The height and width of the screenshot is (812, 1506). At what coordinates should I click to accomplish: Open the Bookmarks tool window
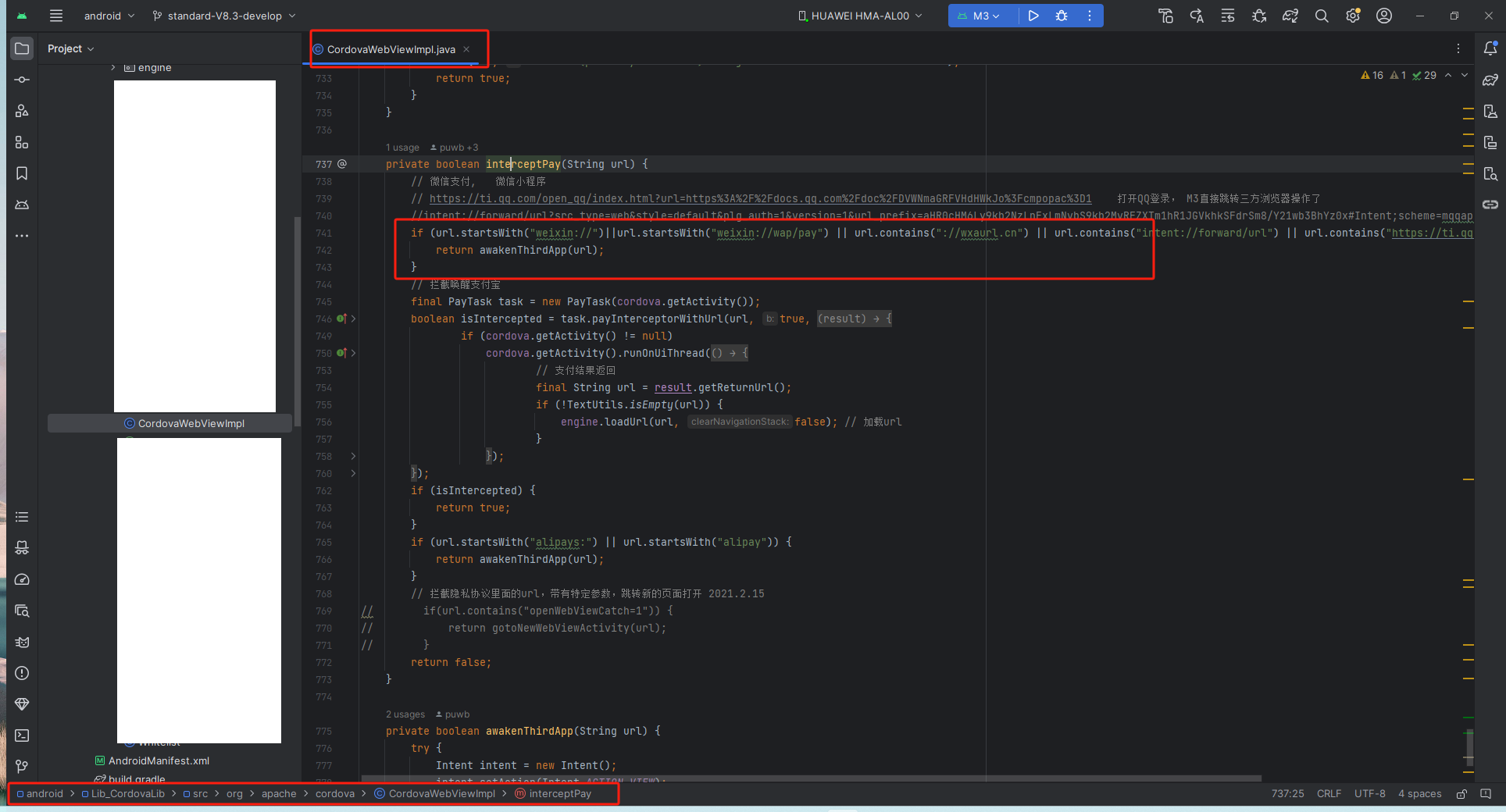(22, 173)
